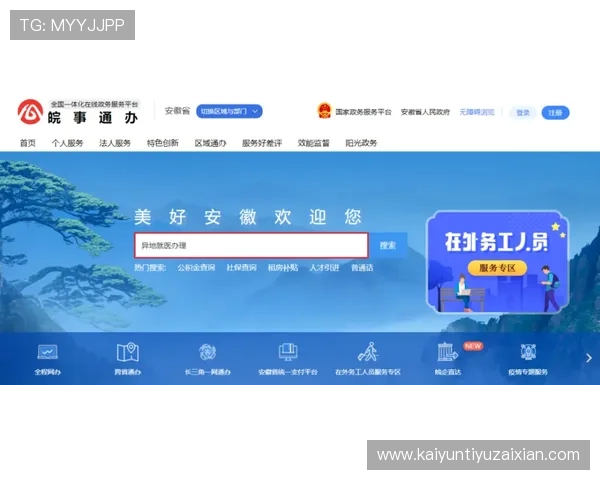
Task: Open 安徽省人民政府 link
Action: click(425, 112)
